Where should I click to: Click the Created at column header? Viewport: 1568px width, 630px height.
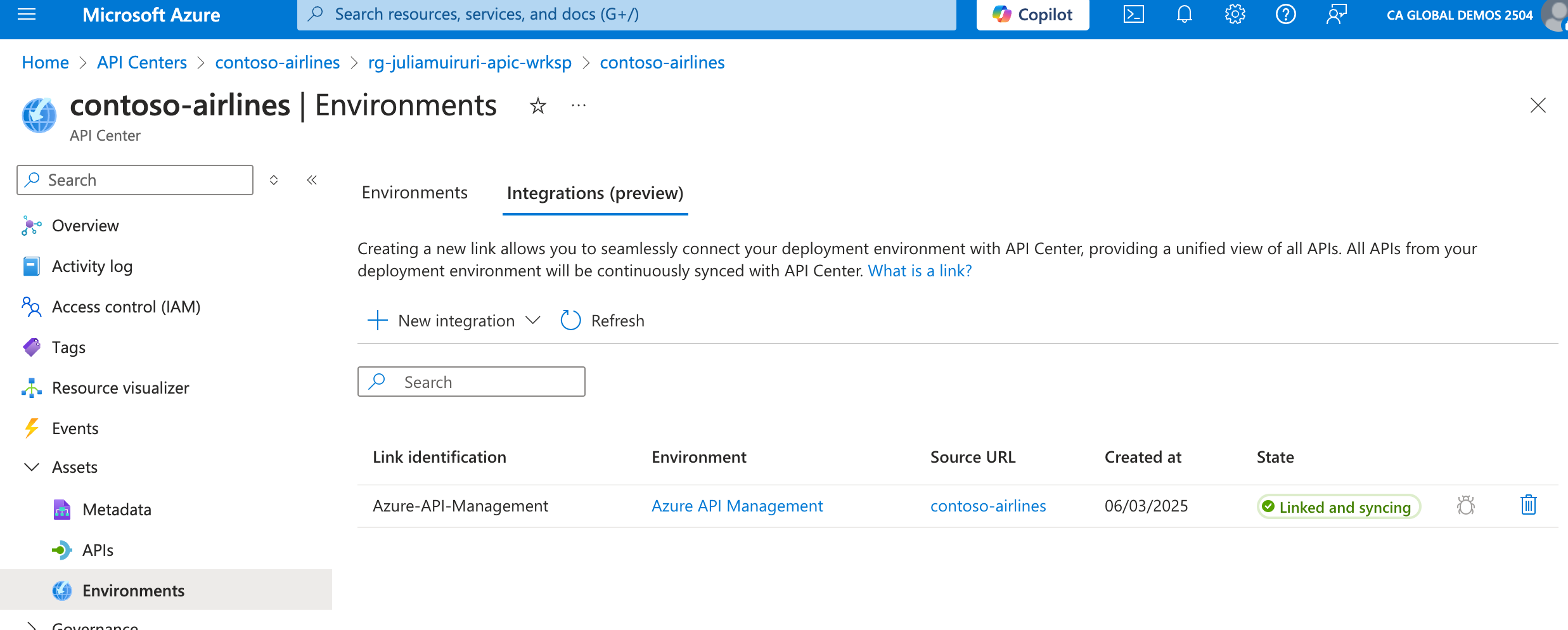(1143, 457)
